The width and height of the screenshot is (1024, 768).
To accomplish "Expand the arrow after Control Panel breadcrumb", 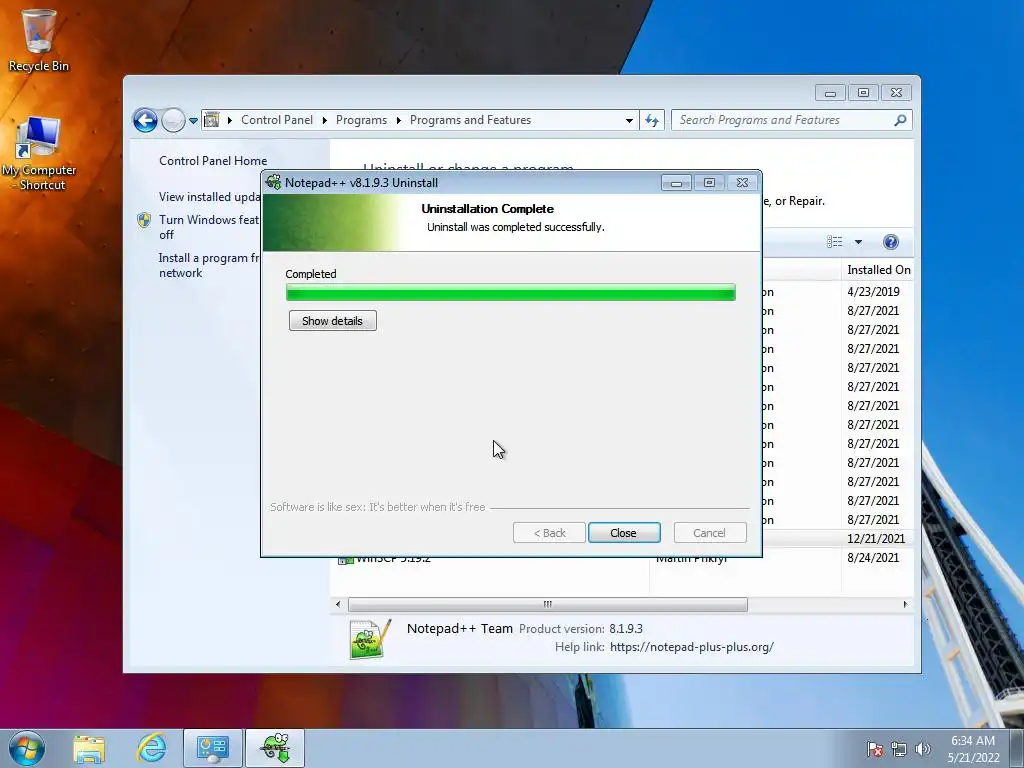I will 325,120.
